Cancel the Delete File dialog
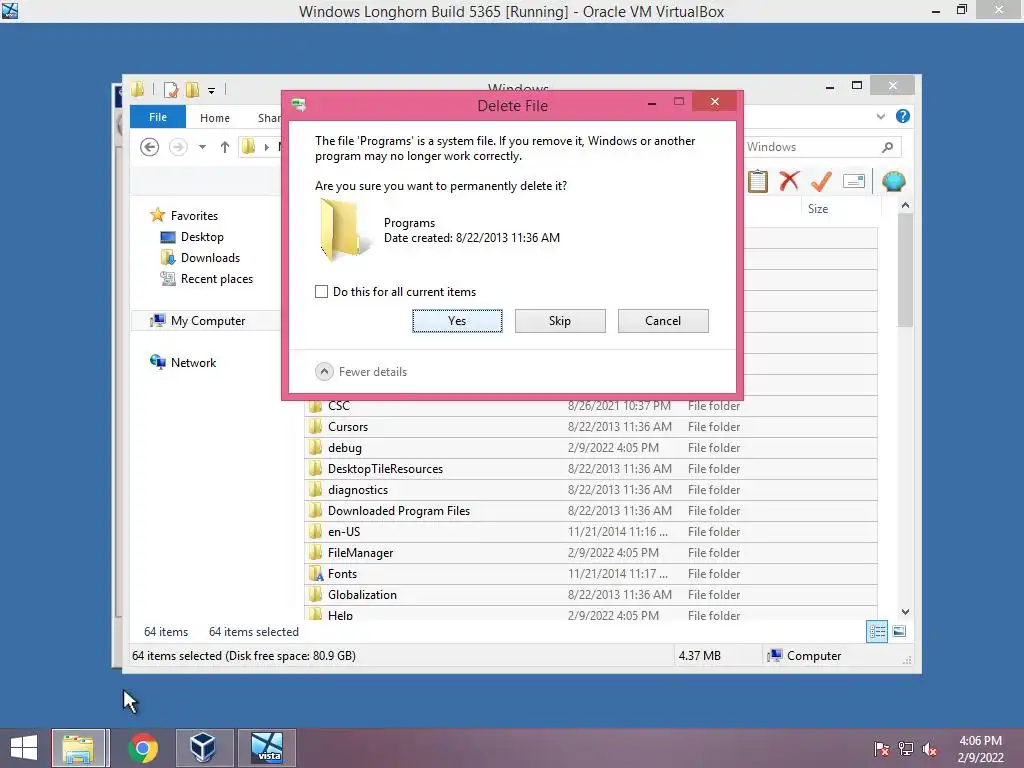The height and width of the screenshot is (768, 1024). [663, 321]
